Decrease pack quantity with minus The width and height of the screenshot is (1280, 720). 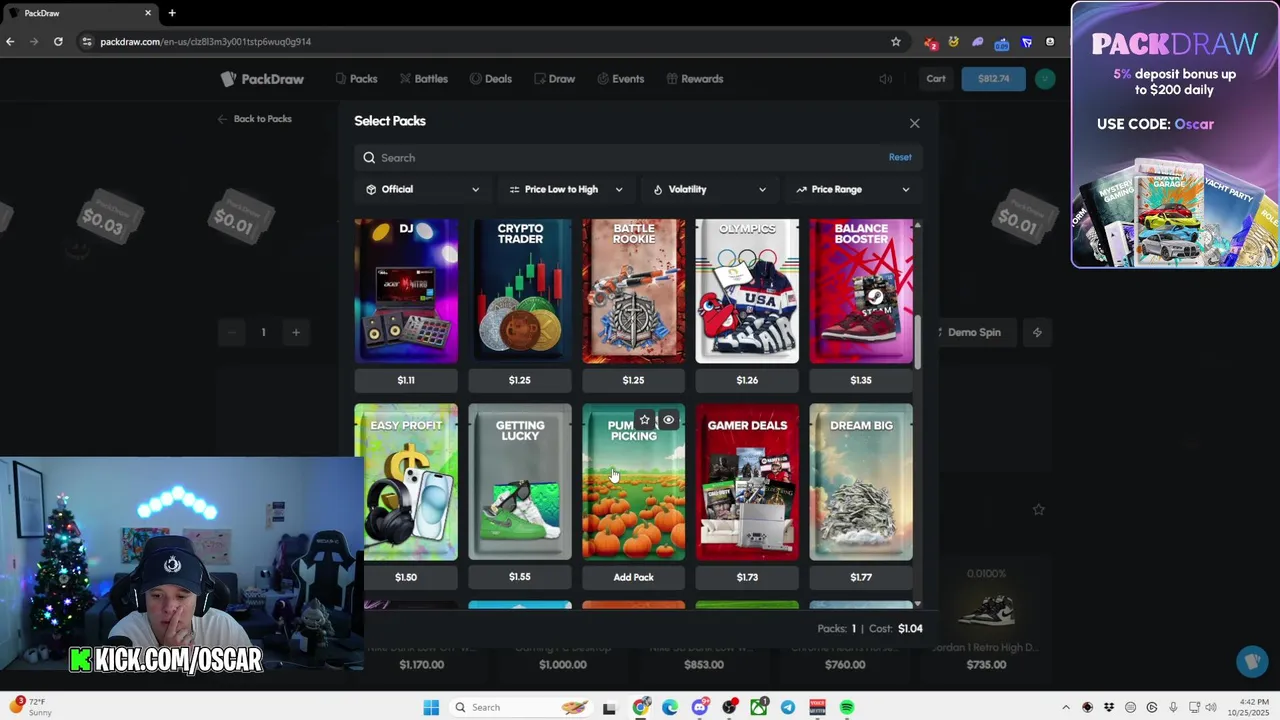[231, 332]
